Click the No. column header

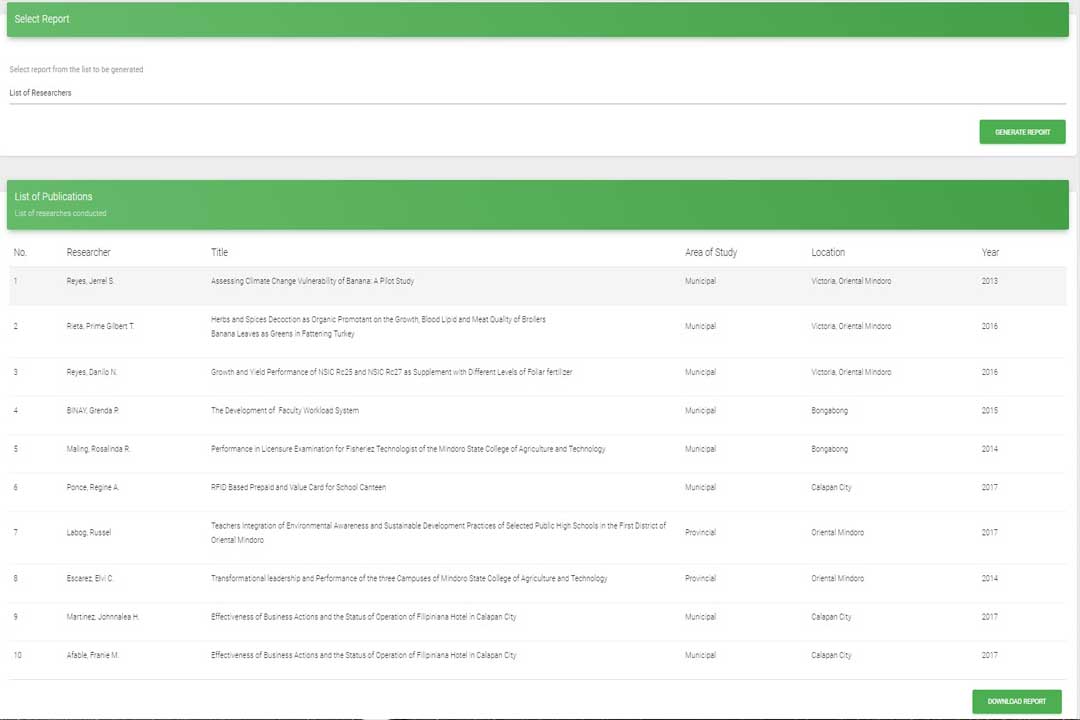20,252
